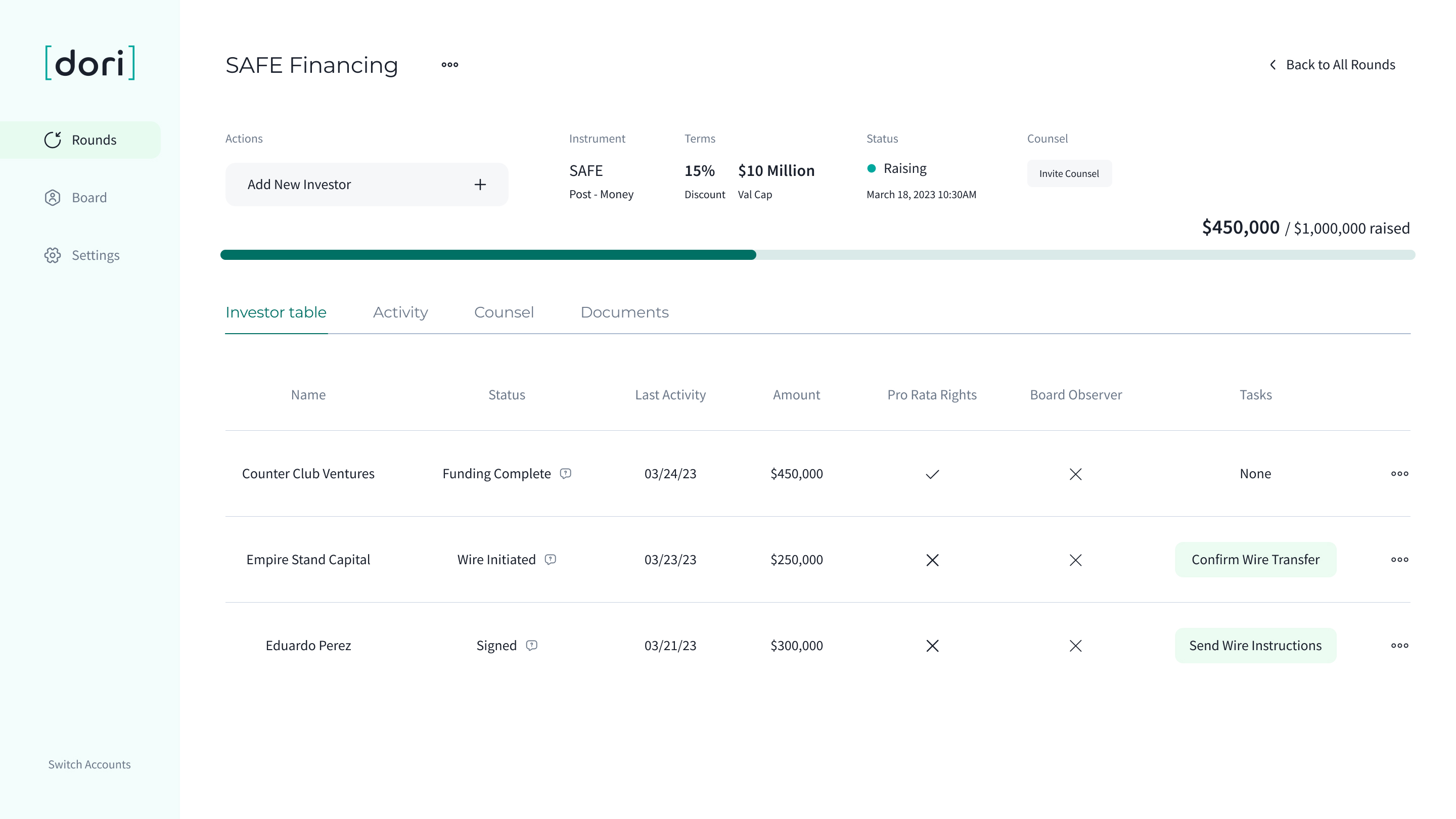This screenshot has height=819, width=1456.
Task: Click the filled part of the fundraising progress bar
Action: coord(488,255)
